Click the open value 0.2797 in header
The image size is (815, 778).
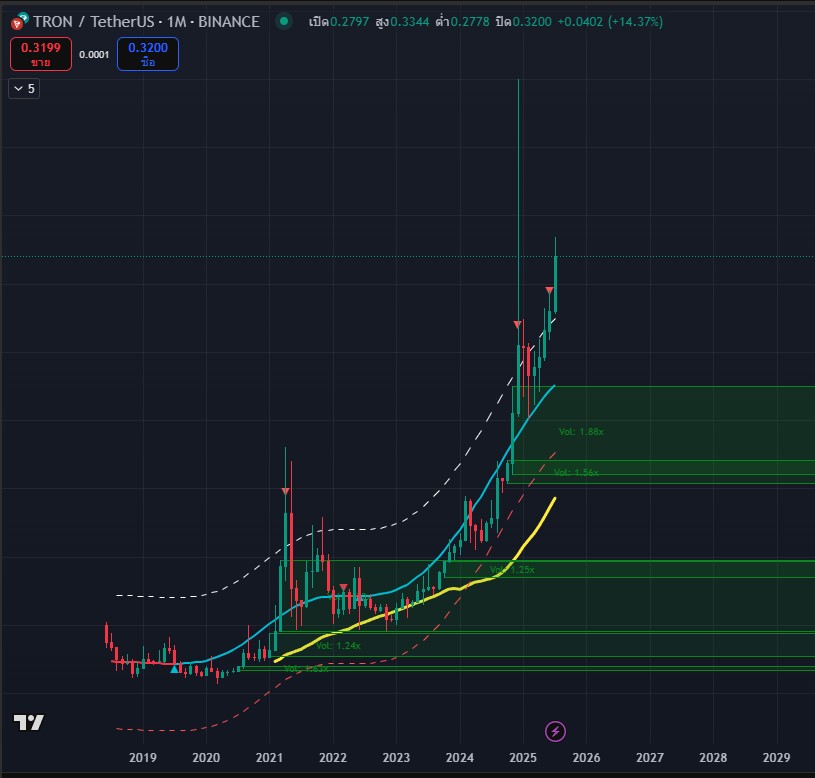349,22
